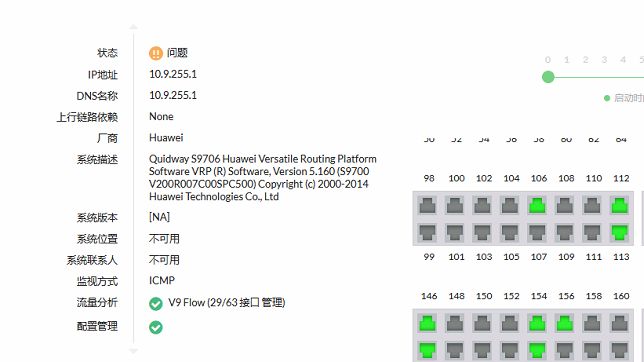Select green port icon 146
Screen dimensions: 644x362
pyautogui.click(x=428, y=323)
